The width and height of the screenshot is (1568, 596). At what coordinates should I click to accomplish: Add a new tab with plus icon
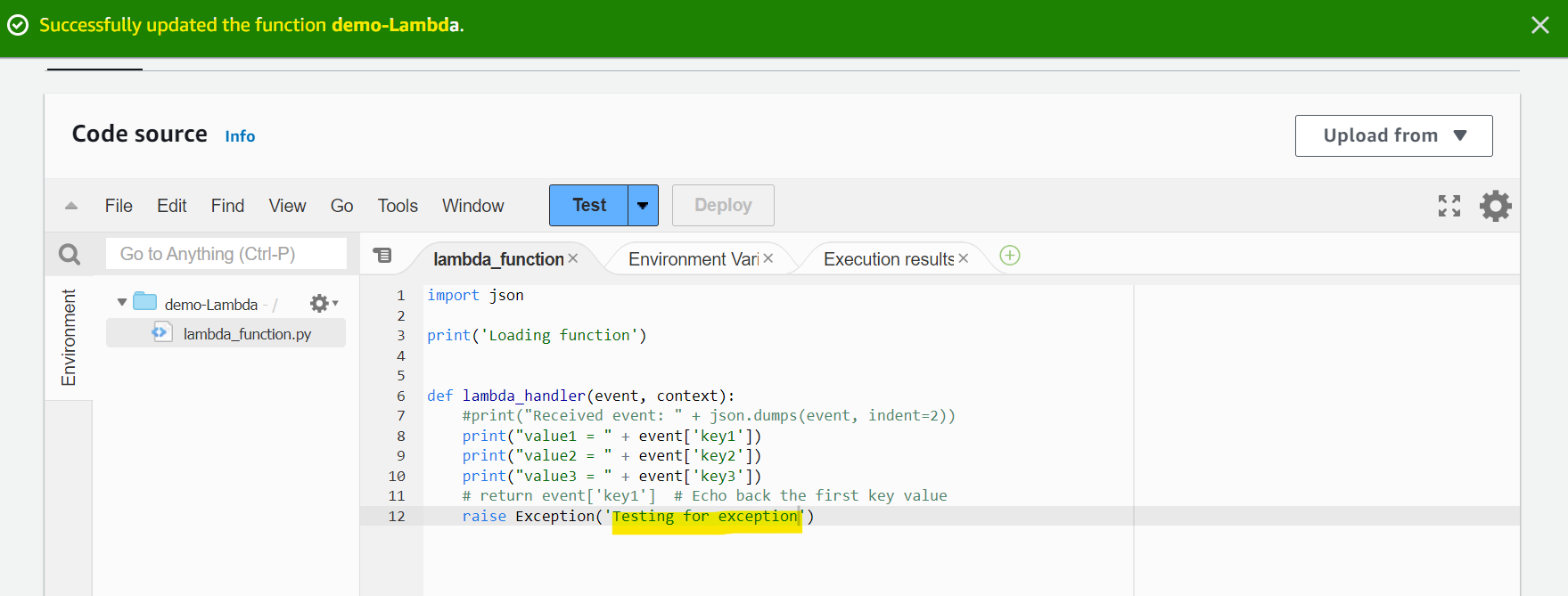point(1010,256)
